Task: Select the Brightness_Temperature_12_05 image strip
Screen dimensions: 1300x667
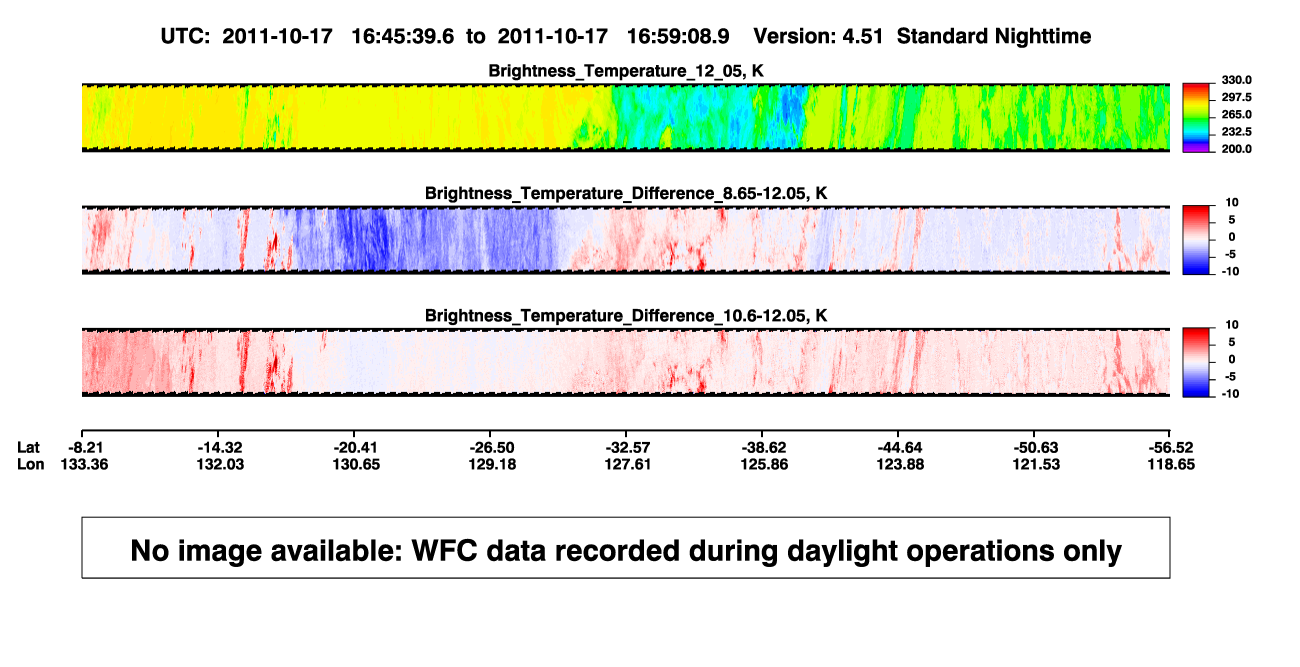Action: tap(626, 117)
